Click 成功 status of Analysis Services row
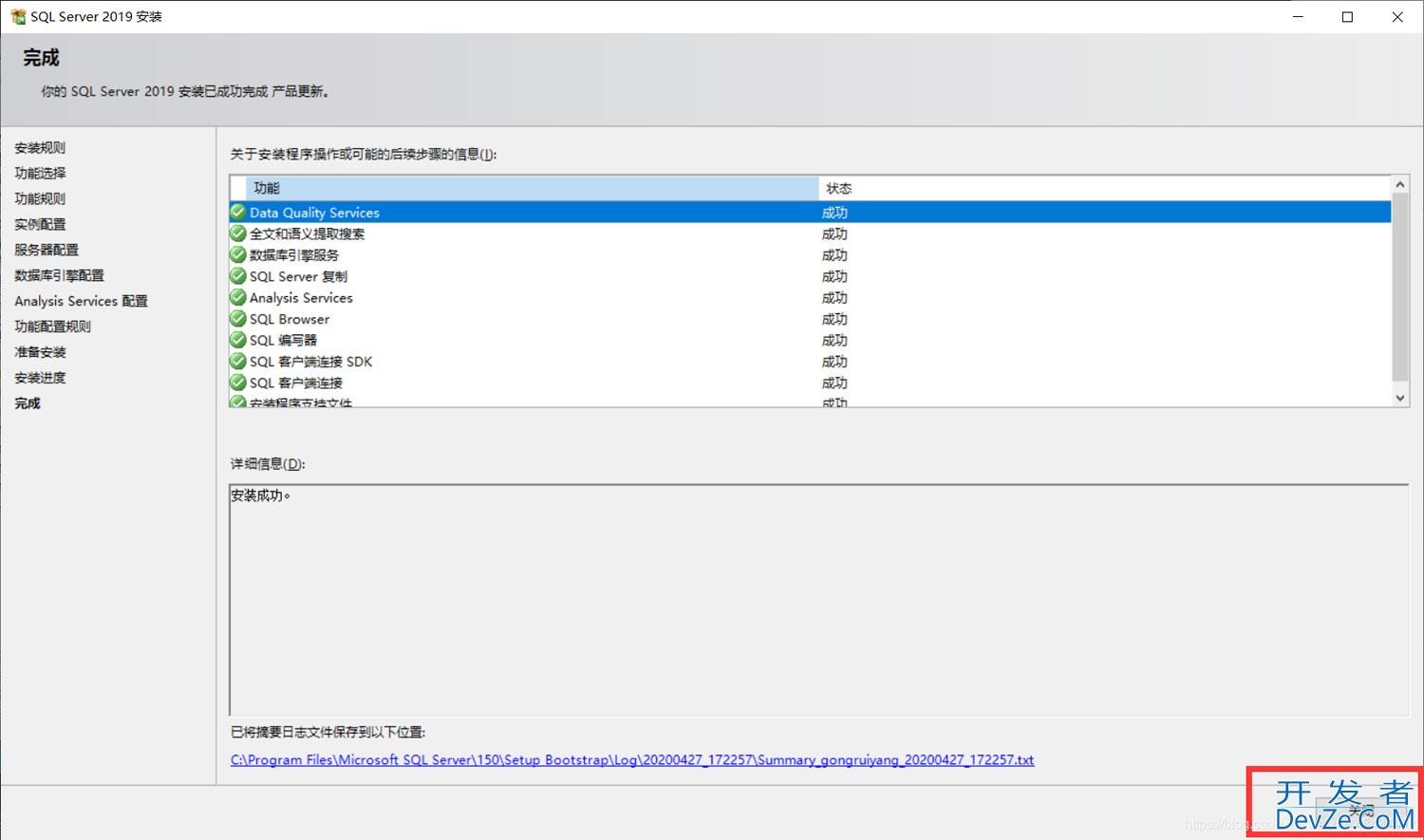The height and width of the screenshot is (840, 1424). click(x=834, y=297)
